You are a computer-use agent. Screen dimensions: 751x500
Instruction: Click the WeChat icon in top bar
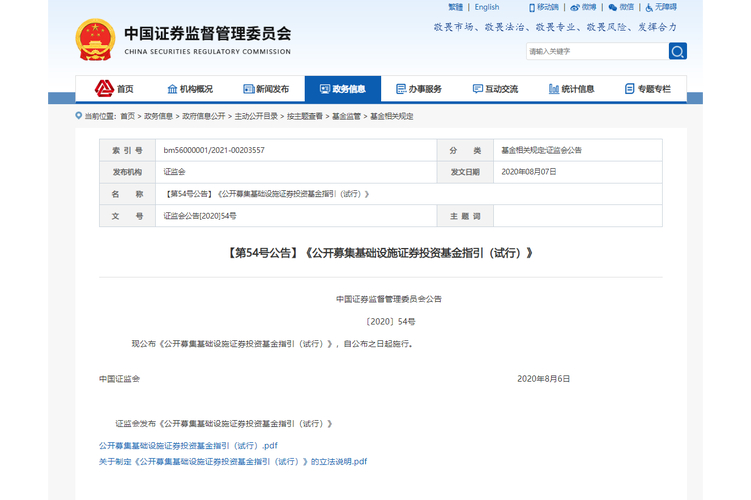tap(612, 8)
